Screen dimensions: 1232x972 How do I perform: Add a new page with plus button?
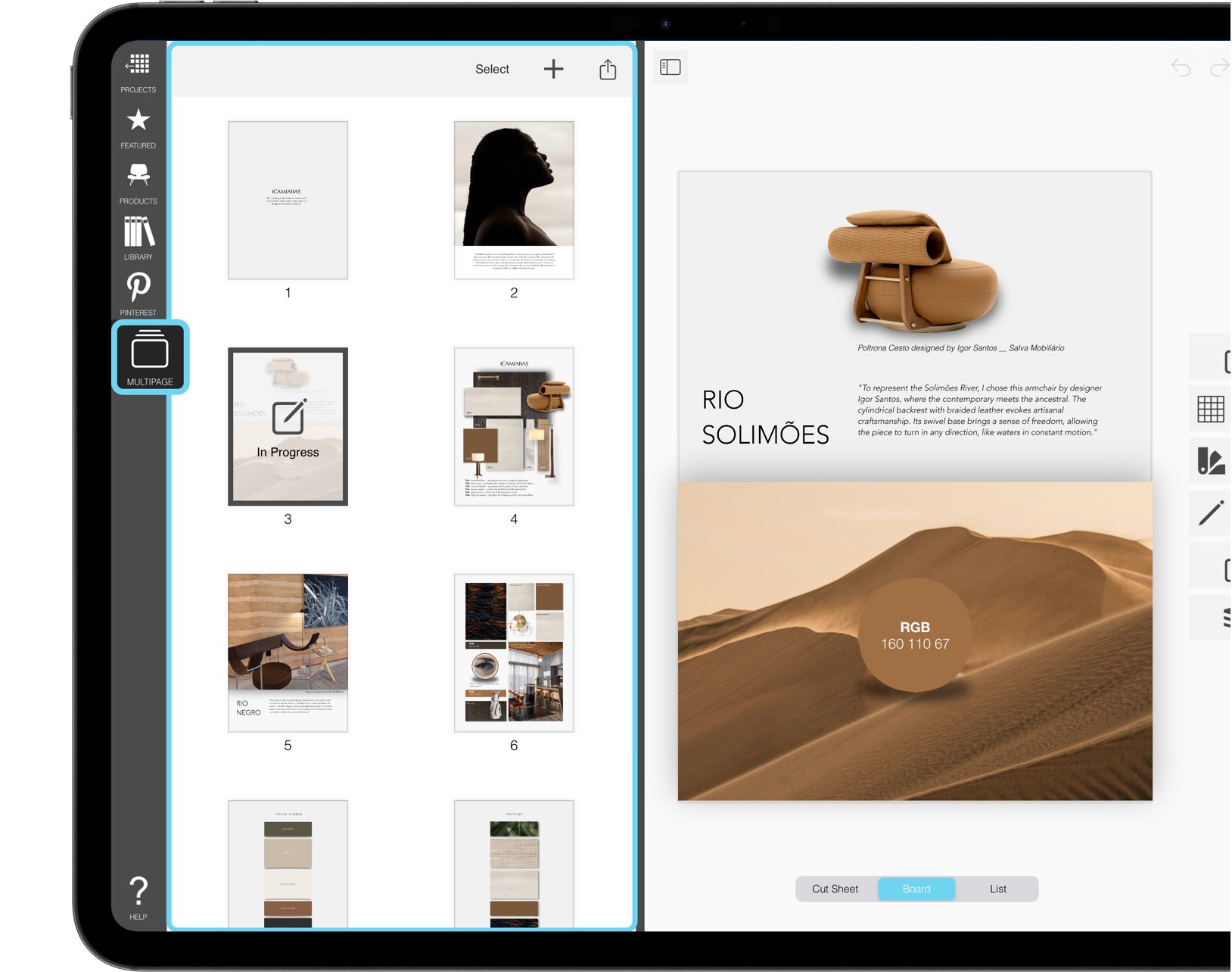pos(553,69)
